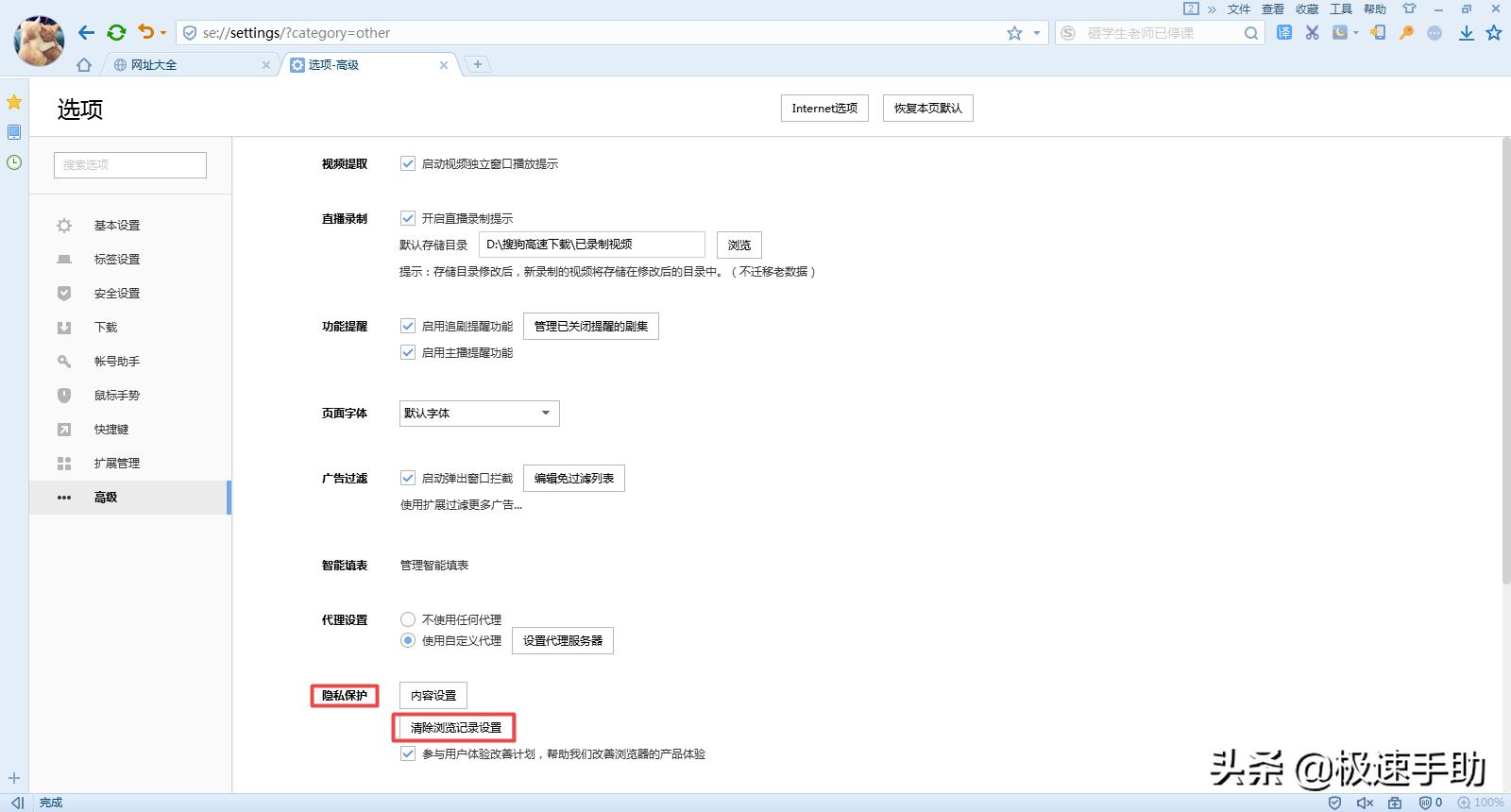Open more toolbar extensions icon
Screen dimensions: 1511x812
coord(1435,33)
